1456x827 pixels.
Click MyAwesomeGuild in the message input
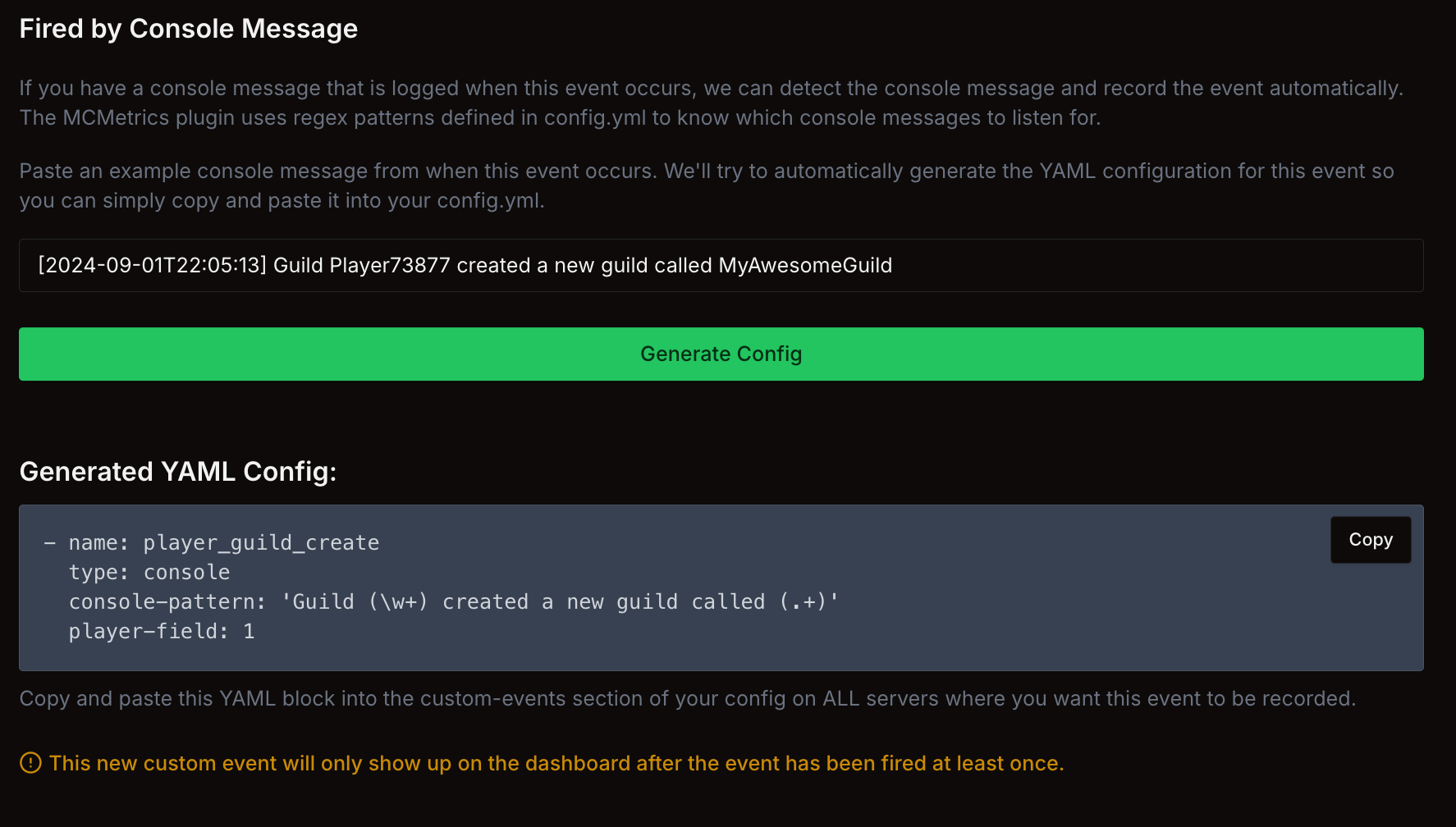coord(804,265)
